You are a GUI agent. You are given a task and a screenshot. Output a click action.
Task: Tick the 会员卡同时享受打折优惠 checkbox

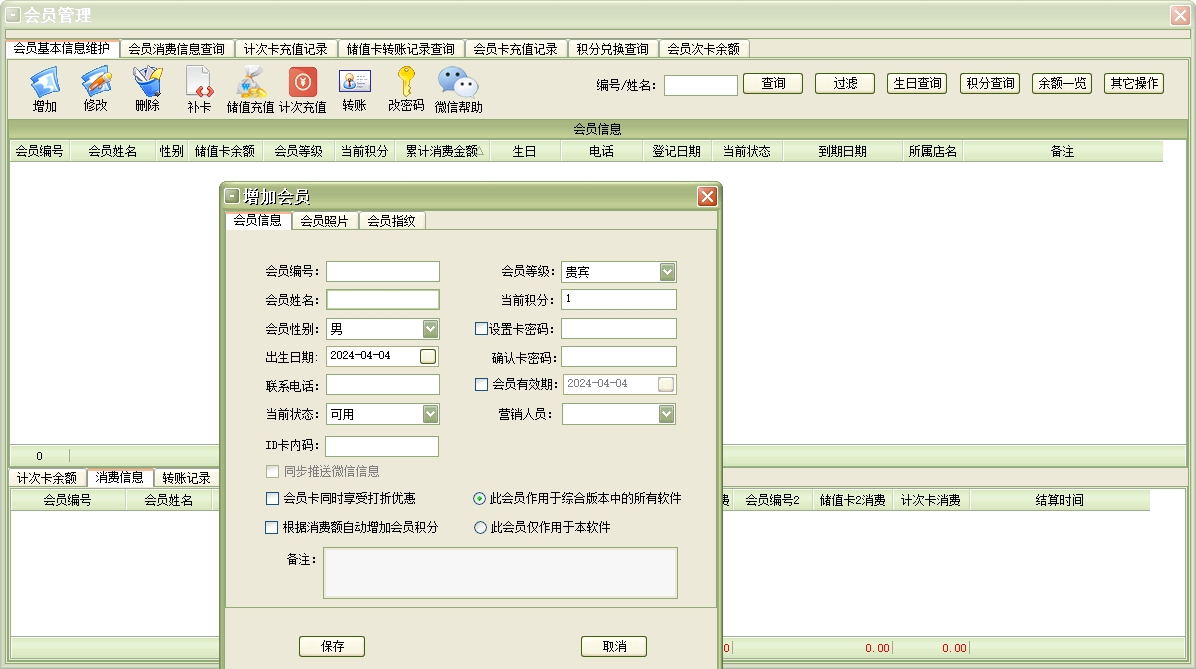tap(272, 498)
